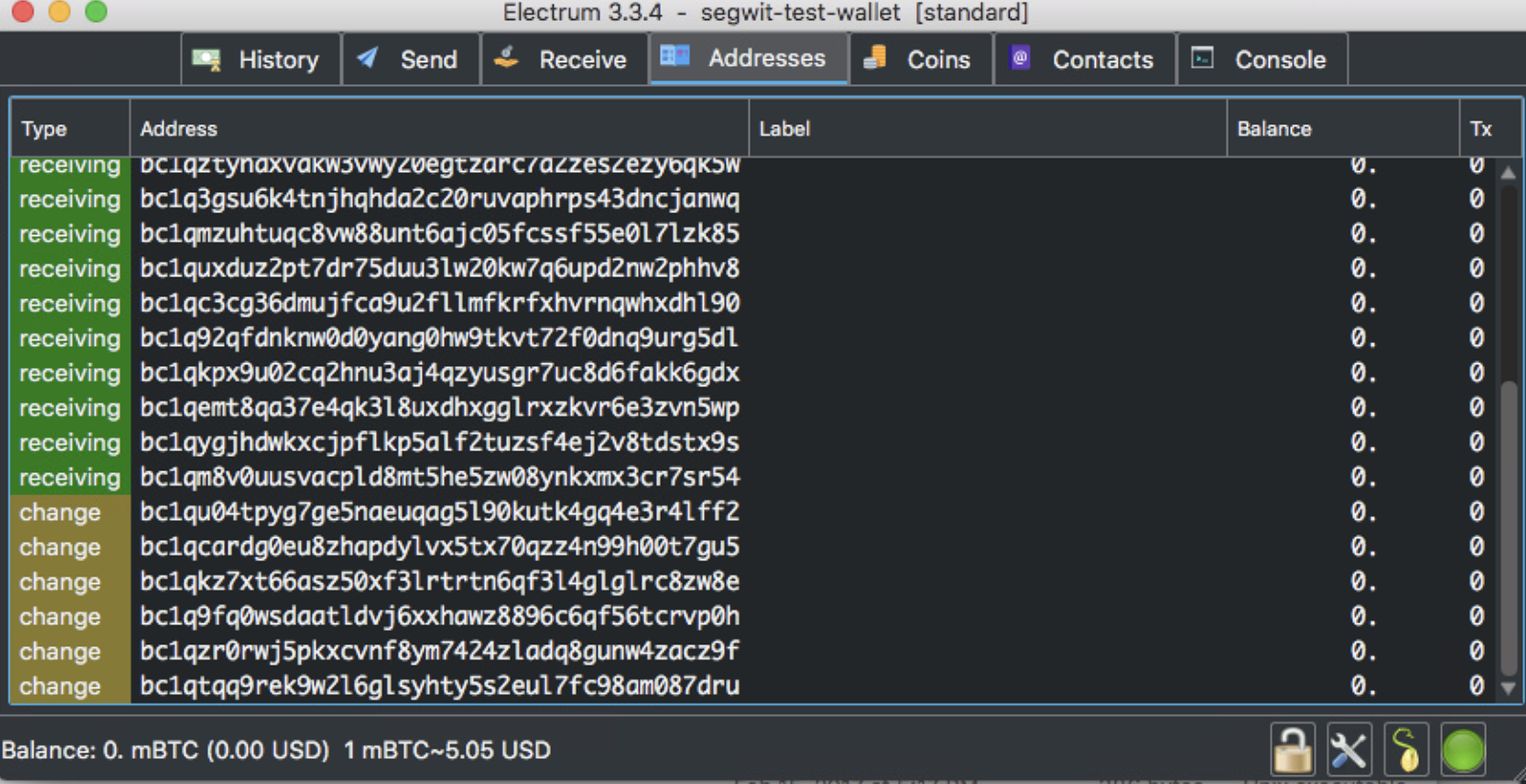The width and height of the screenshot is (1526, 784).
Task: Open the Receive tab
Action: [x=564, y=59]
